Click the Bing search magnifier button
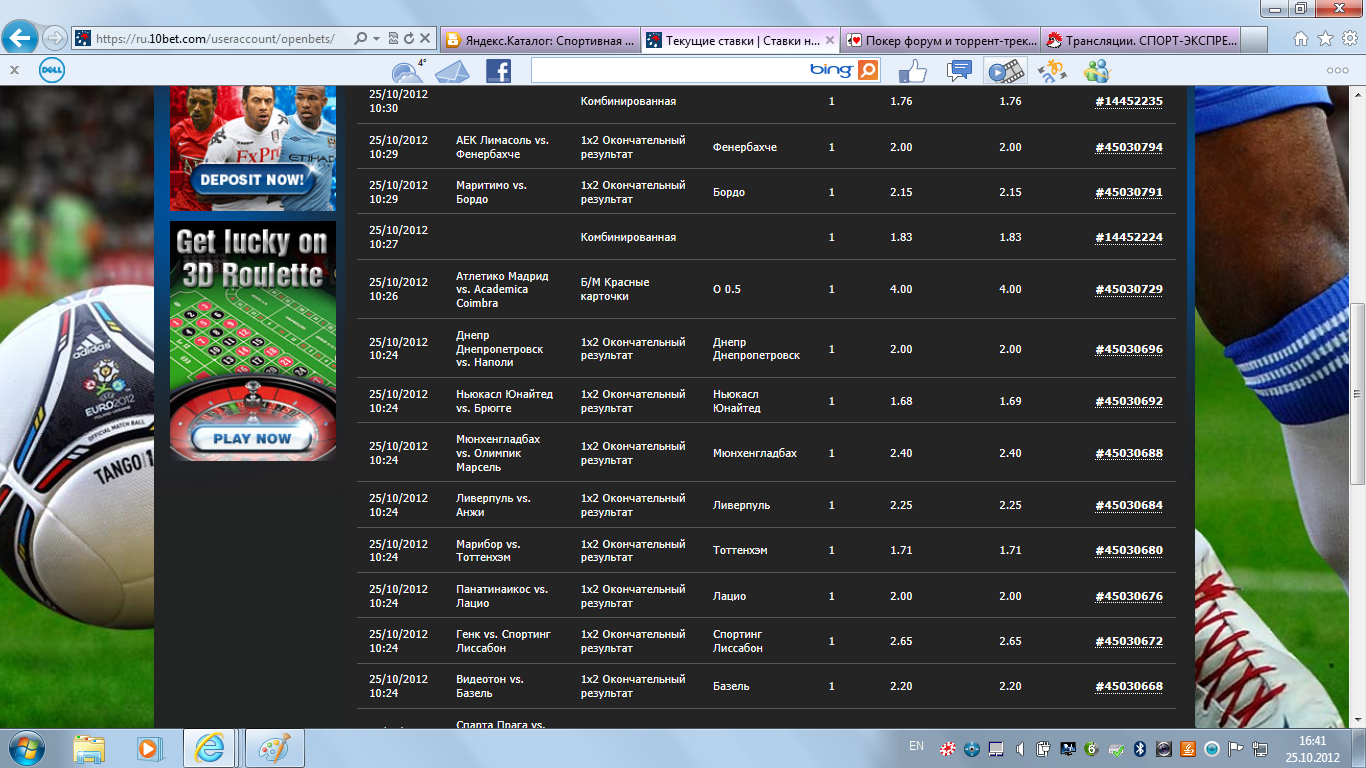1366x768 pixels. click(867, 70)
